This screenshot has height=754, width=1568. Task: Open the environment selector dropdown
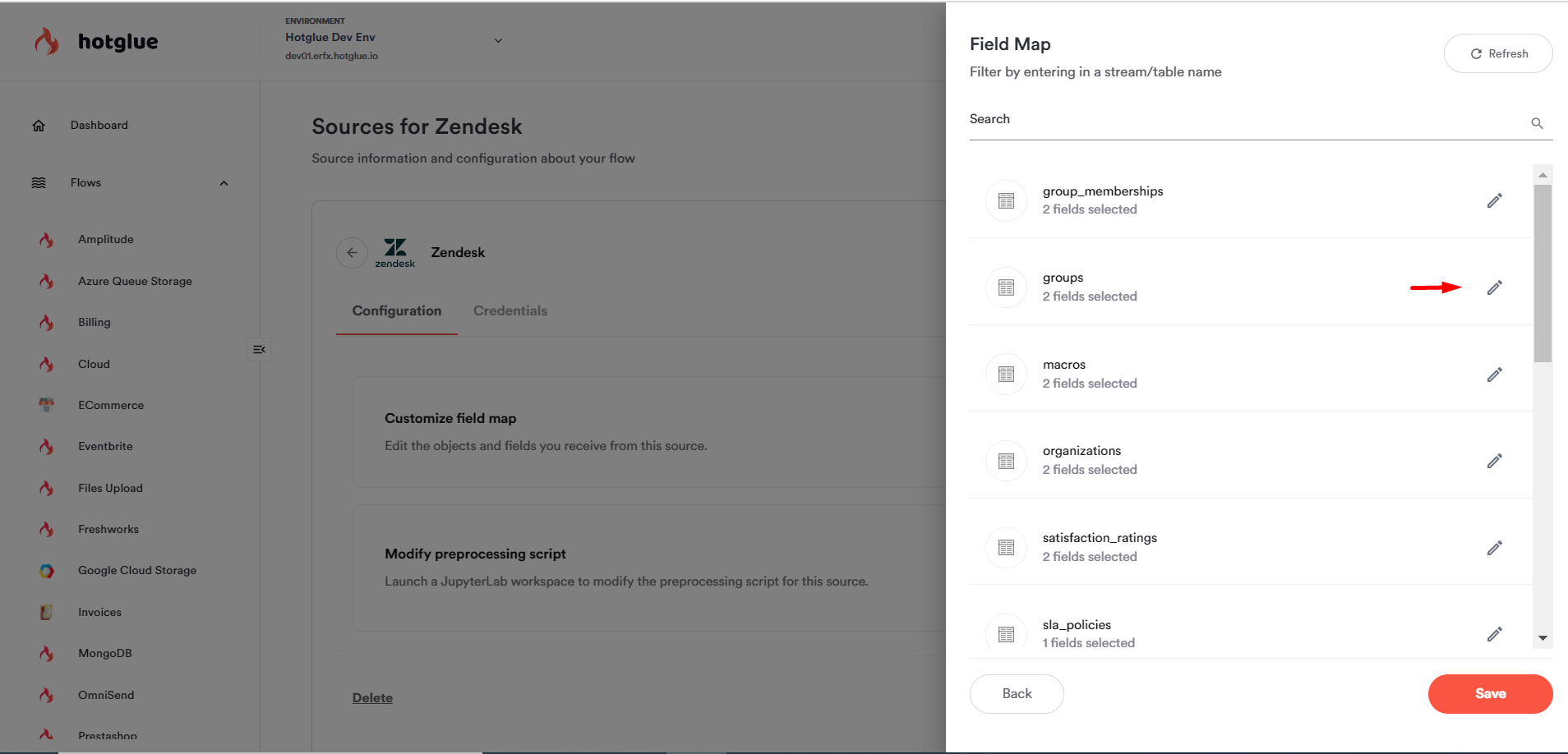[x=498, y=40]
